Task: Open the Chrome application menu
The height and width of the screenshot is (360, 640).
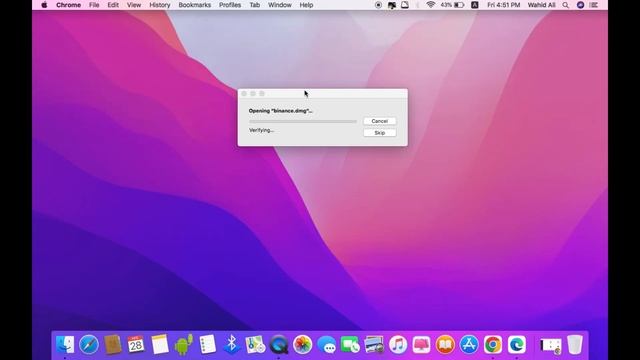Action: [x=68, y=5]
